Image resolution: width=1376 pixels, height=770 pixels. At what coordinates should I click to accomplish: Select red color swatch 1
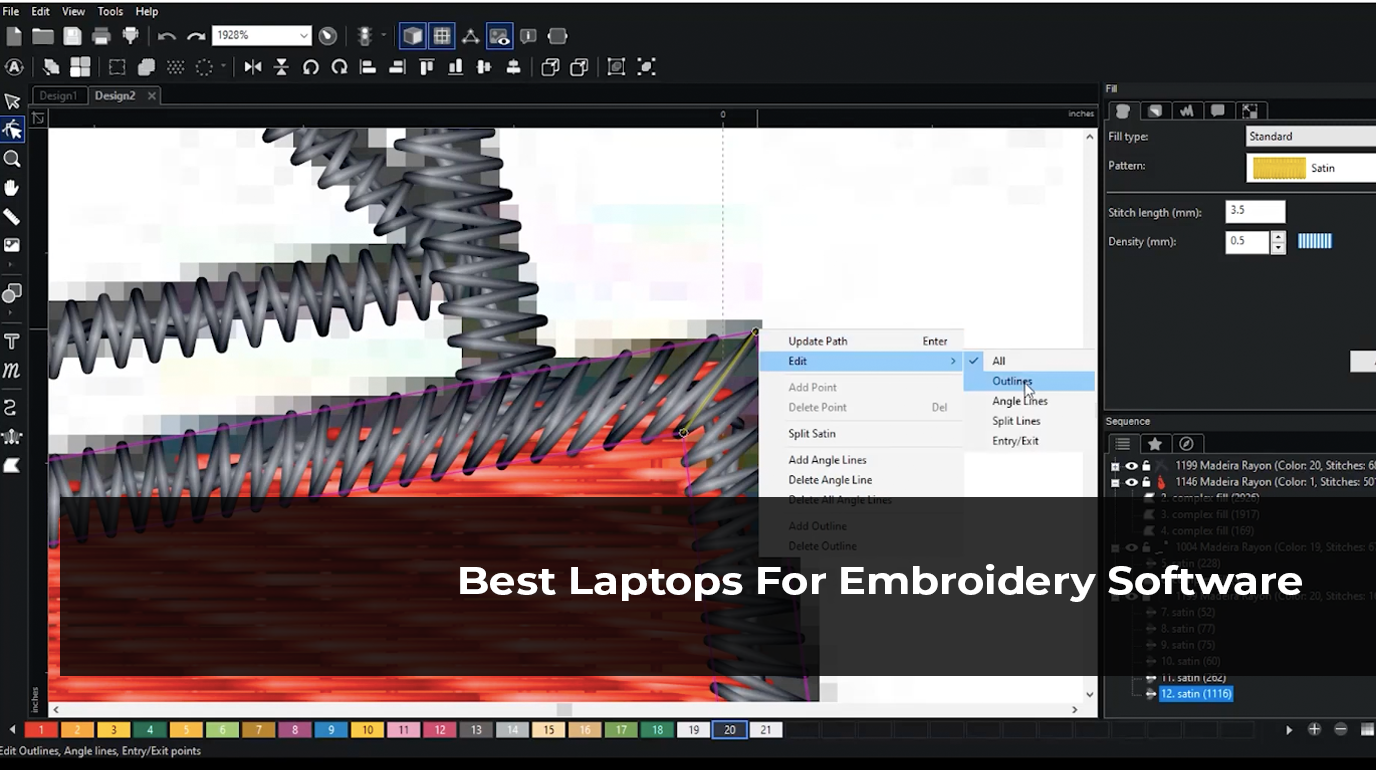pos(41,730)
